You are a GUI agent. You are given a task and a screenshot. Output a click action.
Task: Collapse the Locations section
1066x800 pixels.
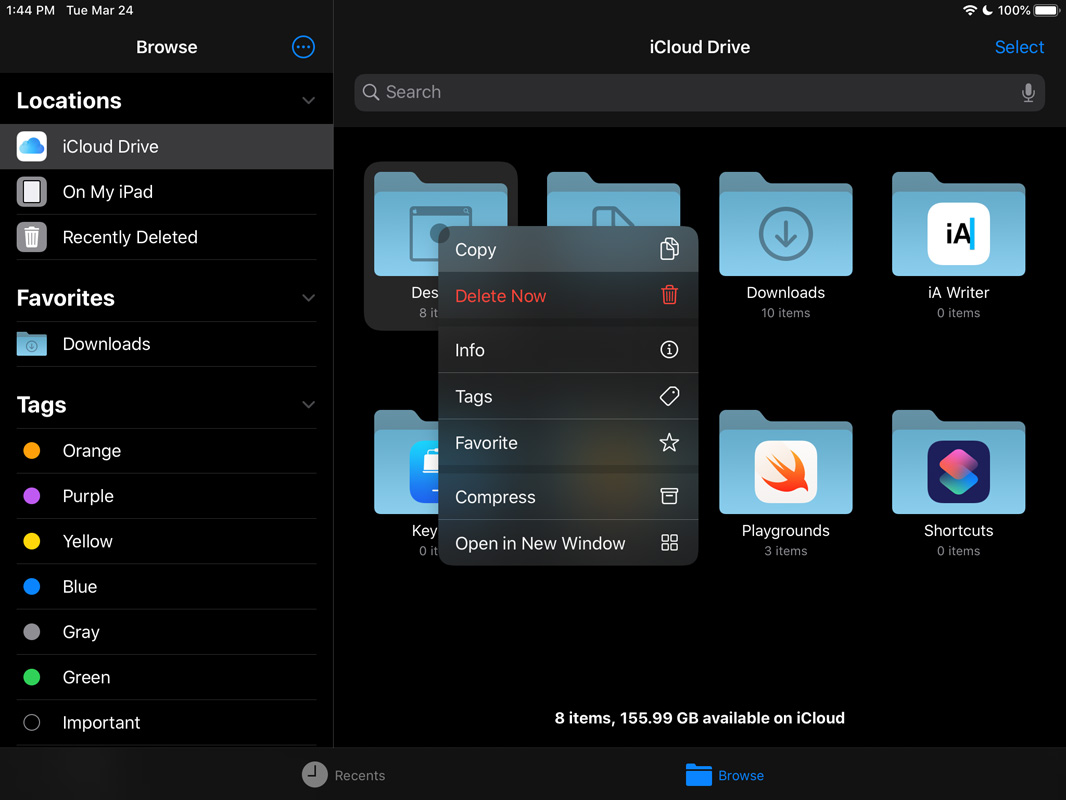coord(308,101)
